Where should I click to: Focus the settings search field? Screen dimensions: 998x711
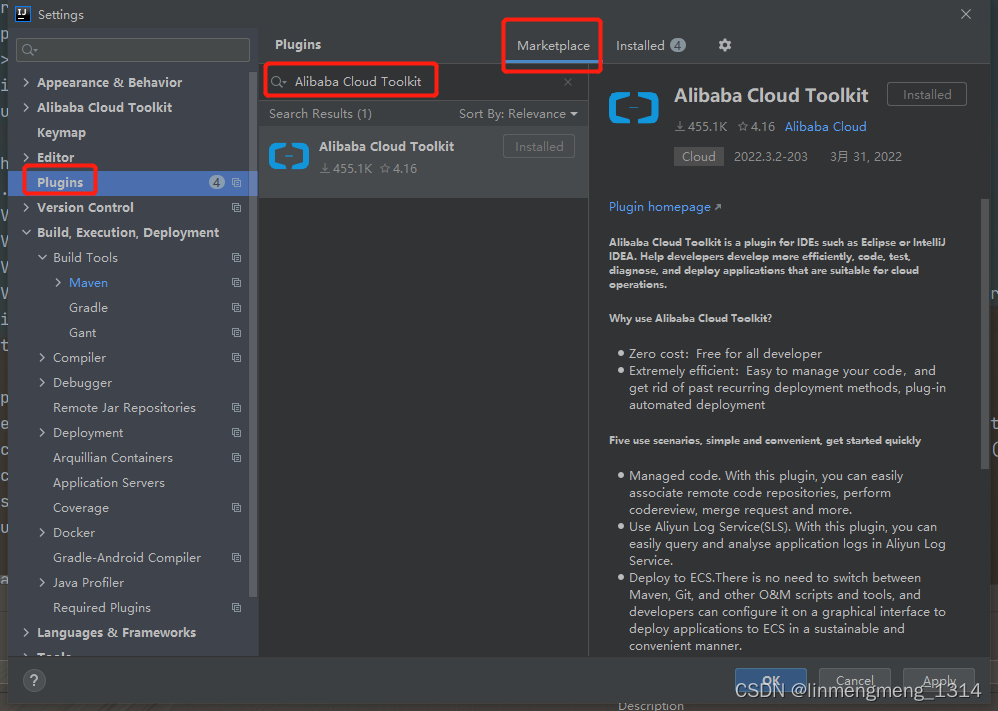pos(133,50)
